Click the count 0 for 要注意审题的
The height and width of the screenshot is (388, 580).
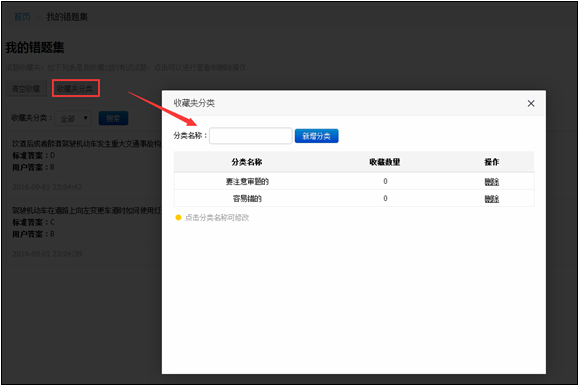385,181
